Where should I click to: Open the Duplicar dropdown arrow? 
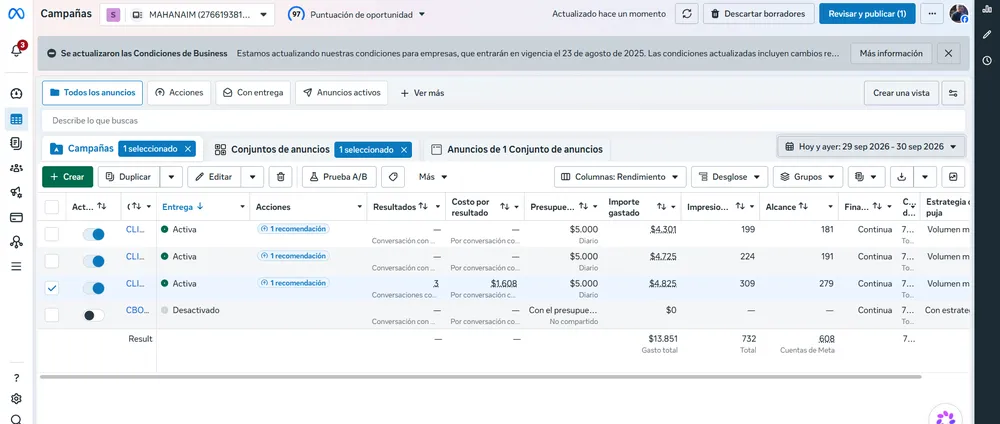[171, 177]
